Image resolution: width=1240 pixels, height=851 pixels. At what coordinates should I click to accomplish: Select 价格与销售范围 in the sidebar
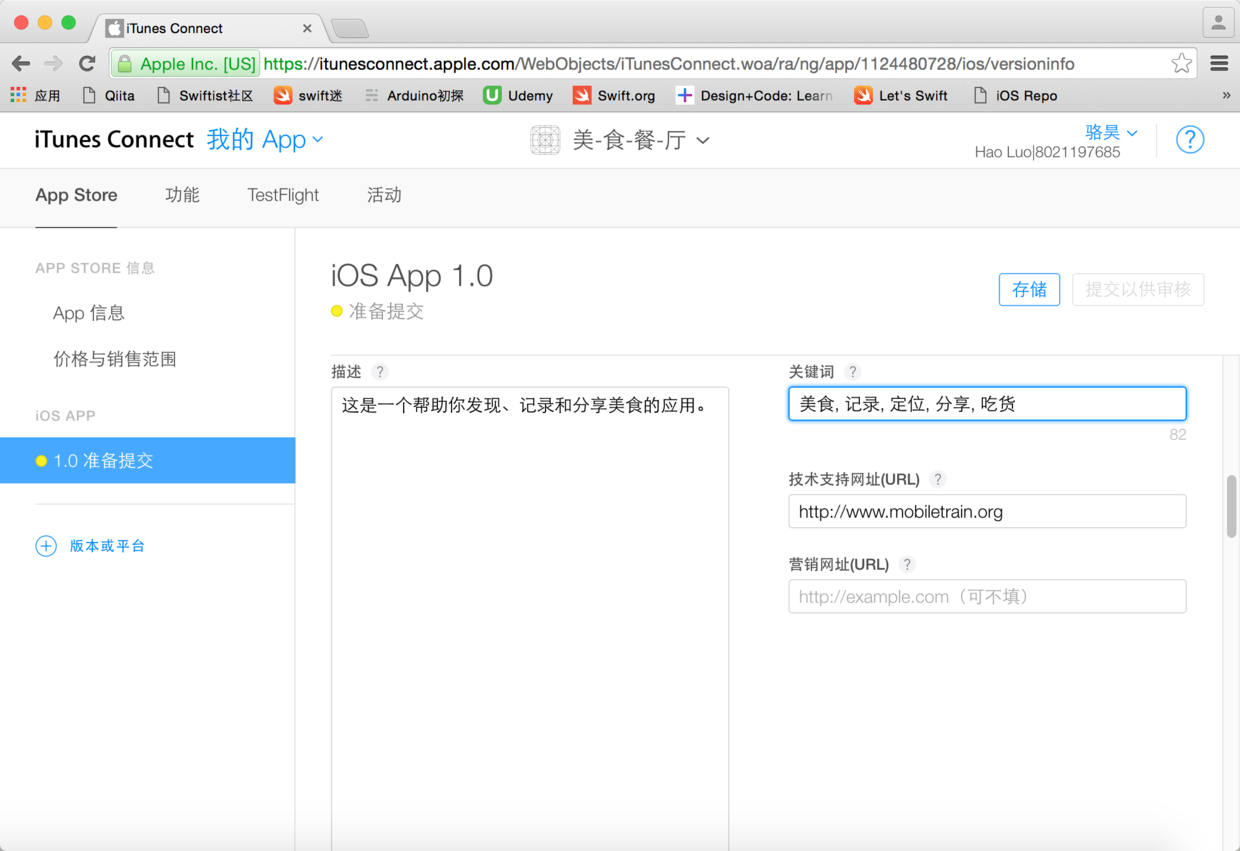click(115, 359)
